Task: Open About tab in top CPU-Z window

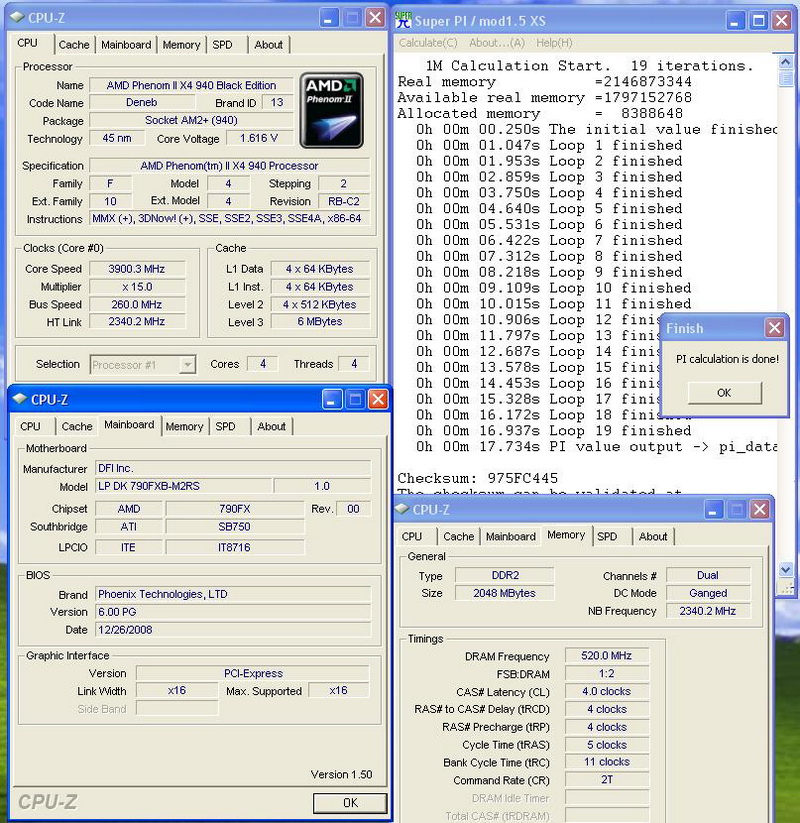Action: click(x=268, y=45)
